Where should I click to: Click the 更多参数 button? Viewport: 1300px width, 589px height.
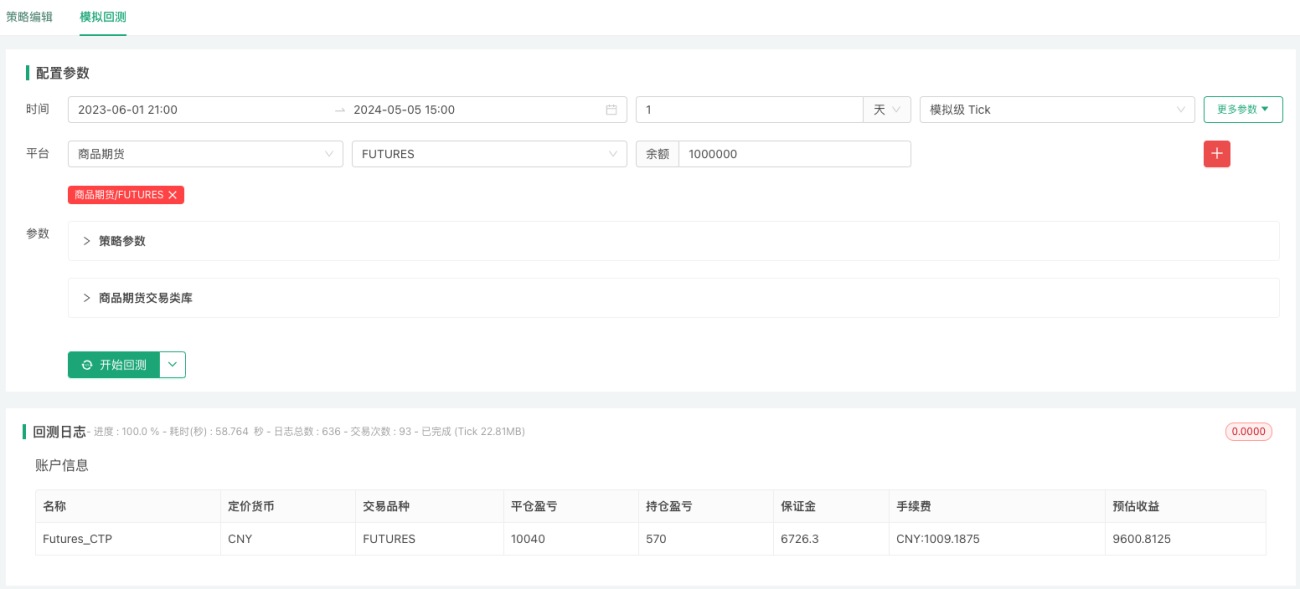(x=1243, y=110)
